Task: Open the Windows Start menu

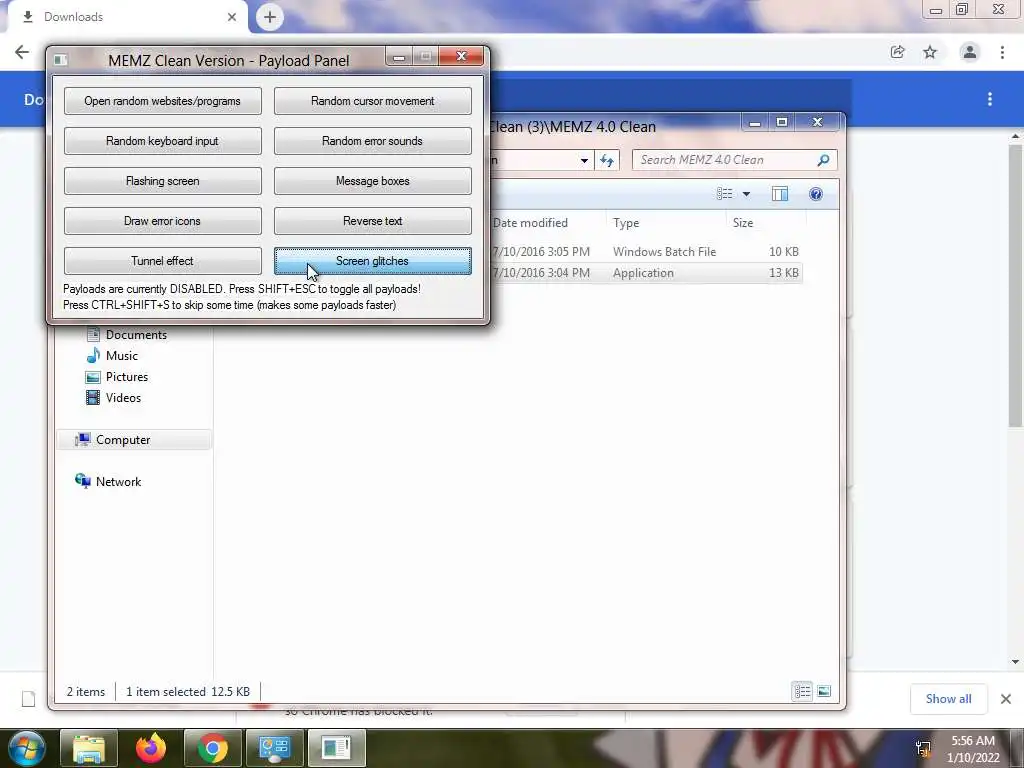Action: (26, 748)
